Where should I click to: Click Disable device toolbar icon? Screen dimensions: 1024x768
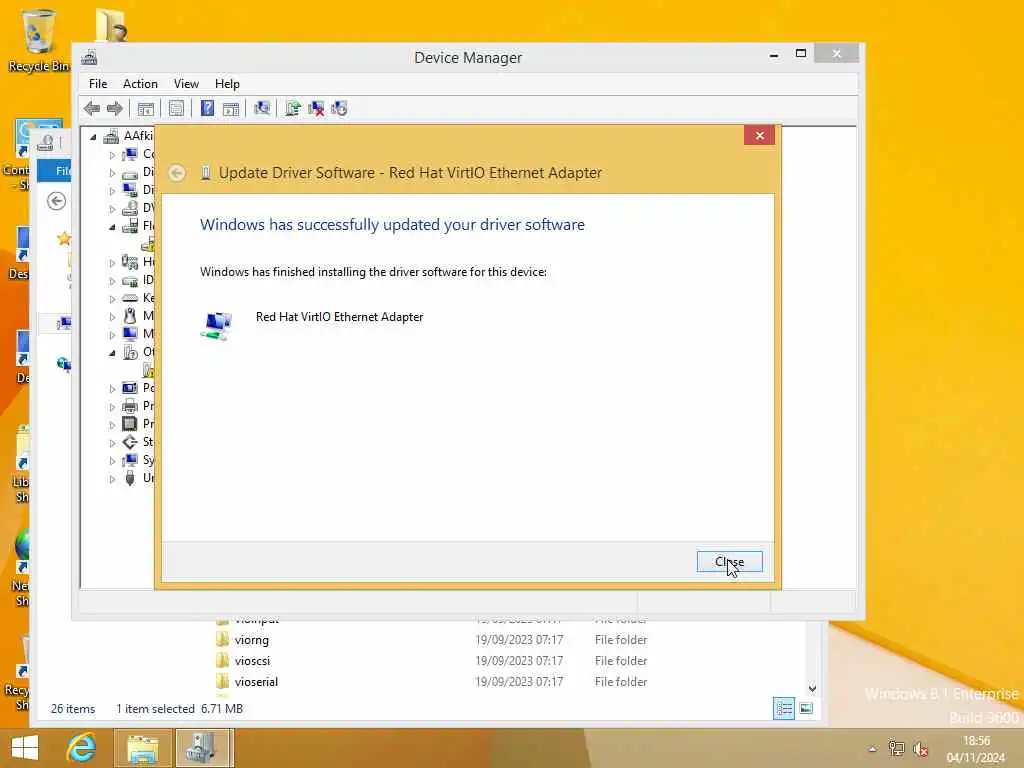pos(339,108)
